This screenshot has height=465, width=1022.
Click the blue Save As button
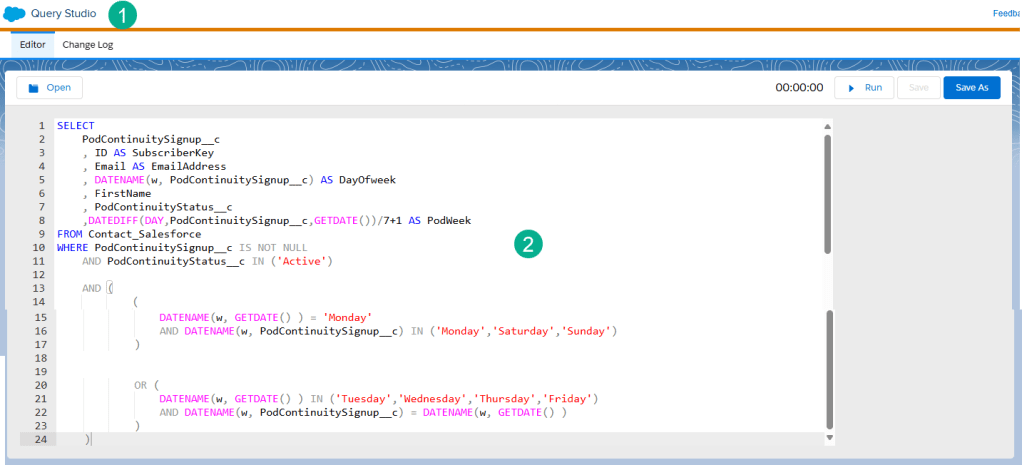point(971,88)
